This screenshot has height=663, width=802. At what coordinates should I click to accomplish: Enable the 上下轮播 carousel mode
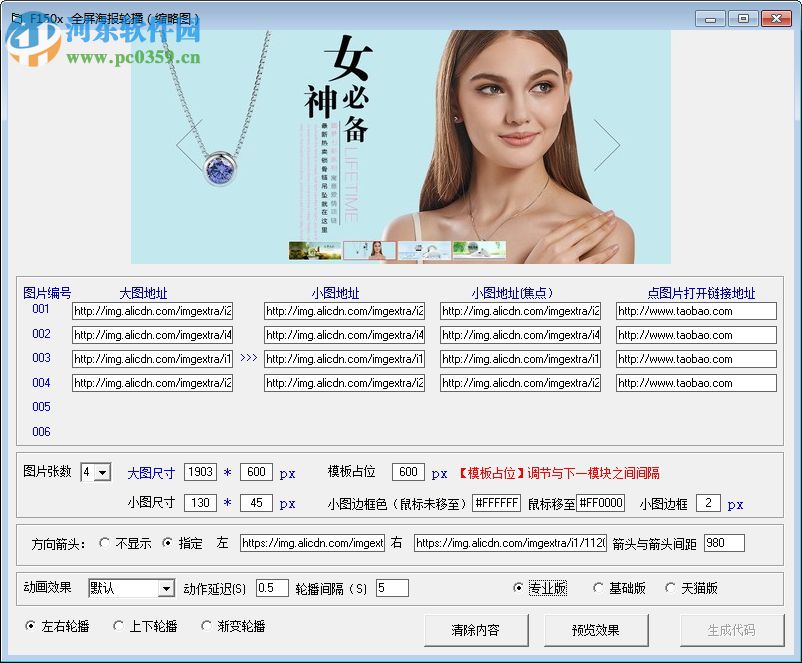tap(119, 626)
